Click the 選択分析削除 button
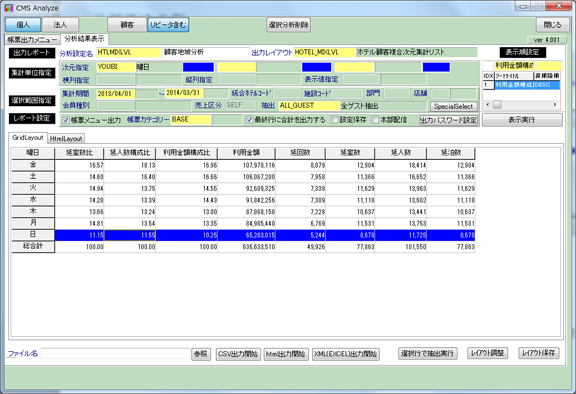Screen dimensions: 576x394 point(288,25)
